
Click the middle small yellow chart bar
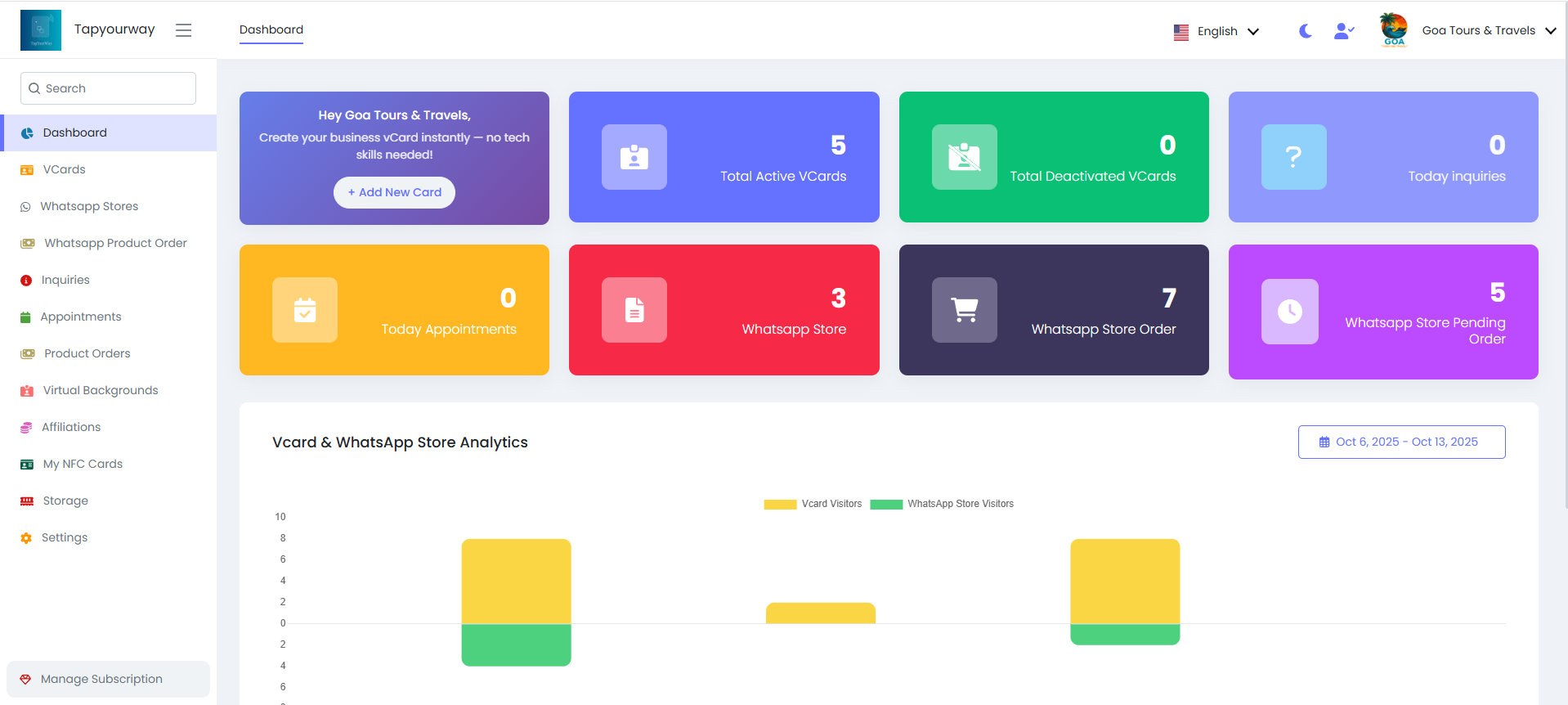click(x=821, y=613)
